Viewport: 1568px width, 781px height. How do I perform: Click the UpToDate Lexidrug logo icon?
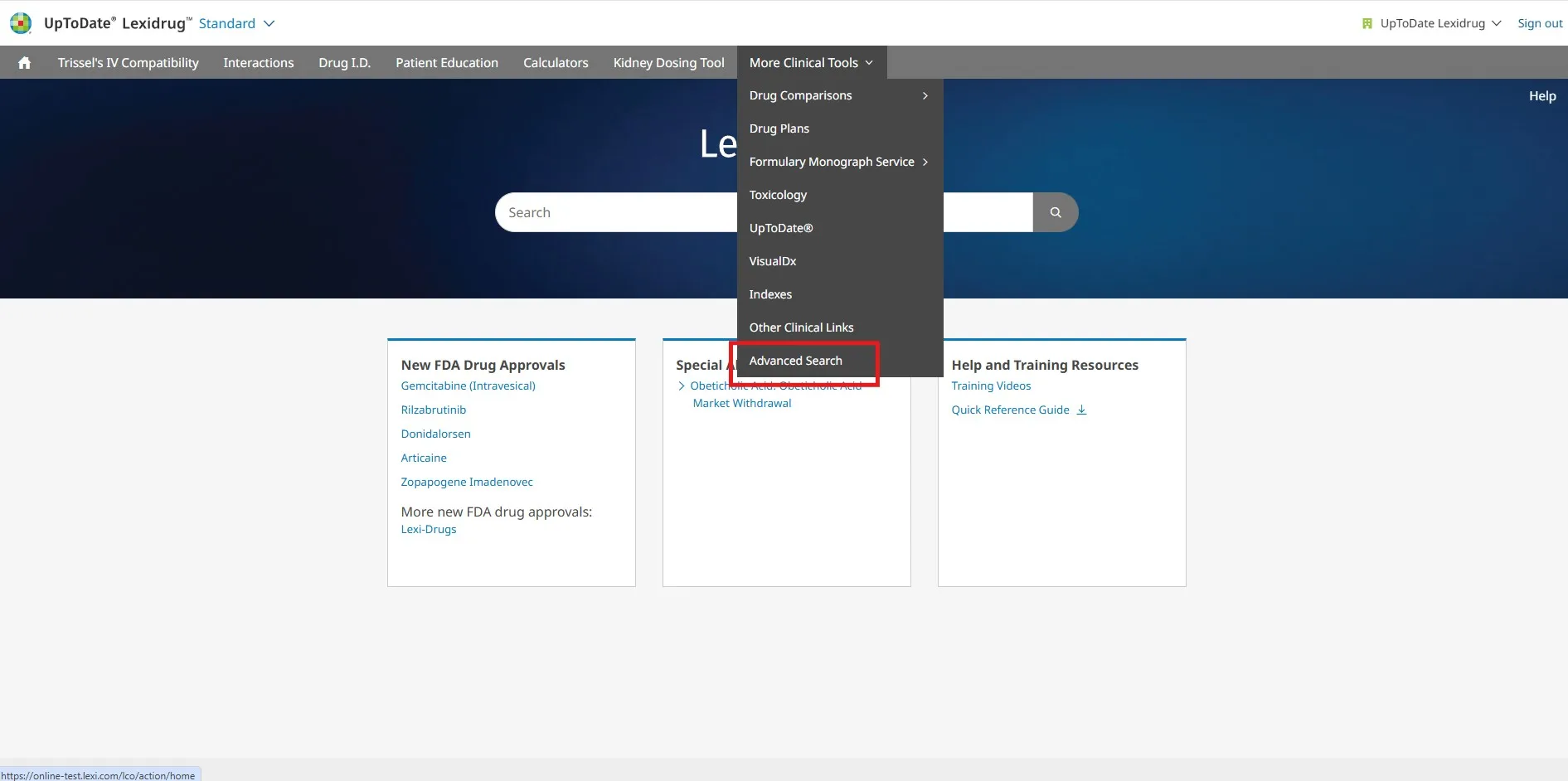click(21, 23)
